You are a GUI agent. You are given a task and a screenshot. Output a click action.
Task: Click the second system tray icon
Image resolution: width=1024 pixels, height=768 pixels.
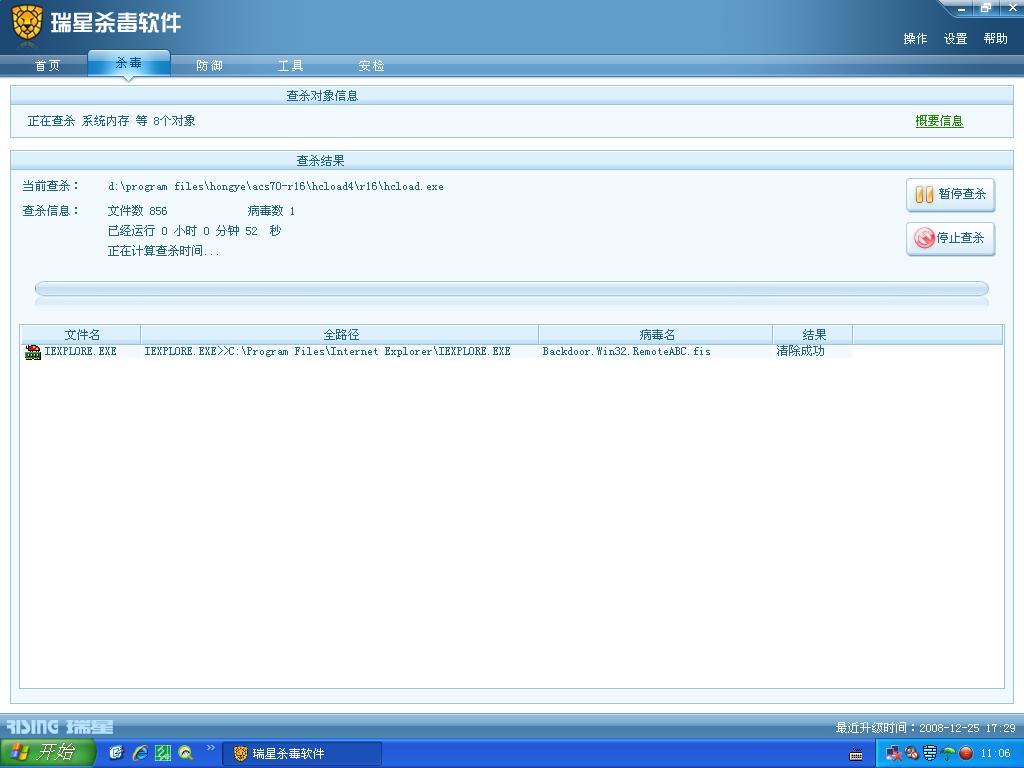(x=912, y=754)
